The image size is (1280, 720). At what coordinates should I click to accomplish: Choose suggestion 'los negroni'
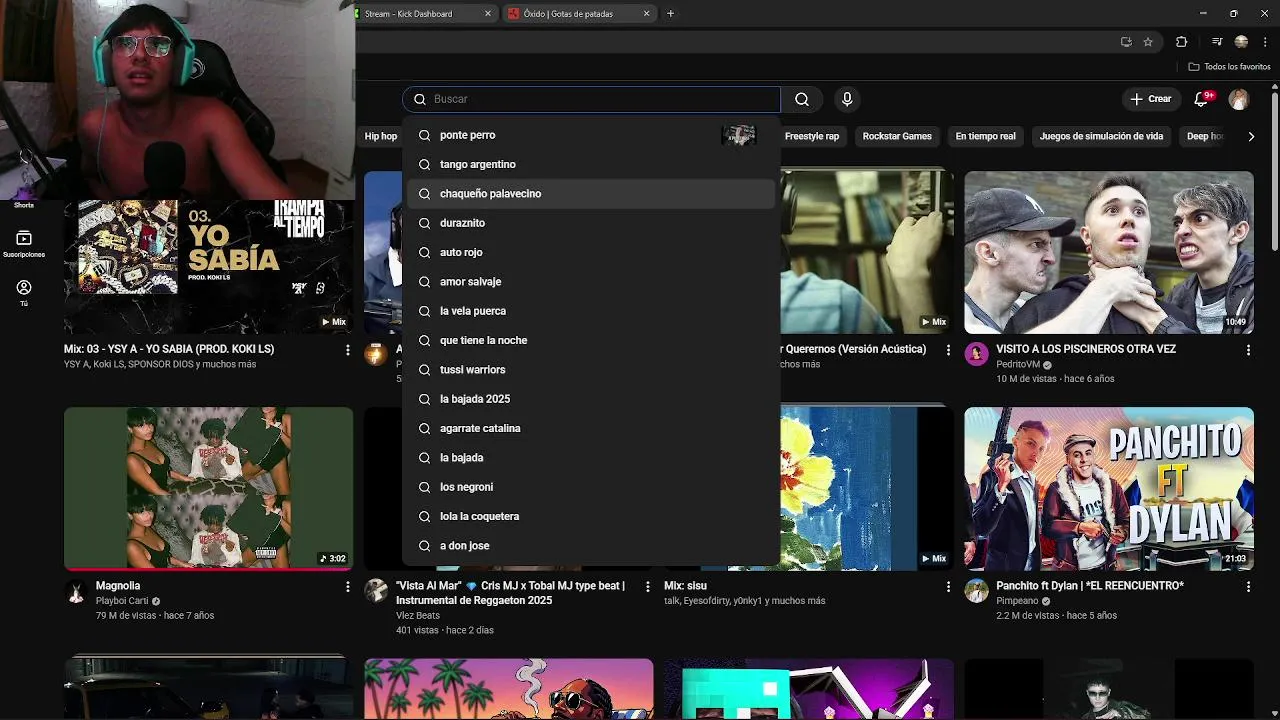[591, 487]
